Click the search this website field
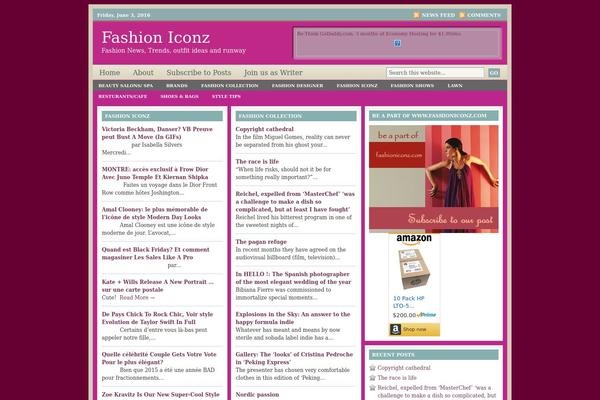This screenshot has height=400, width=600. click(x=435, y=72)
